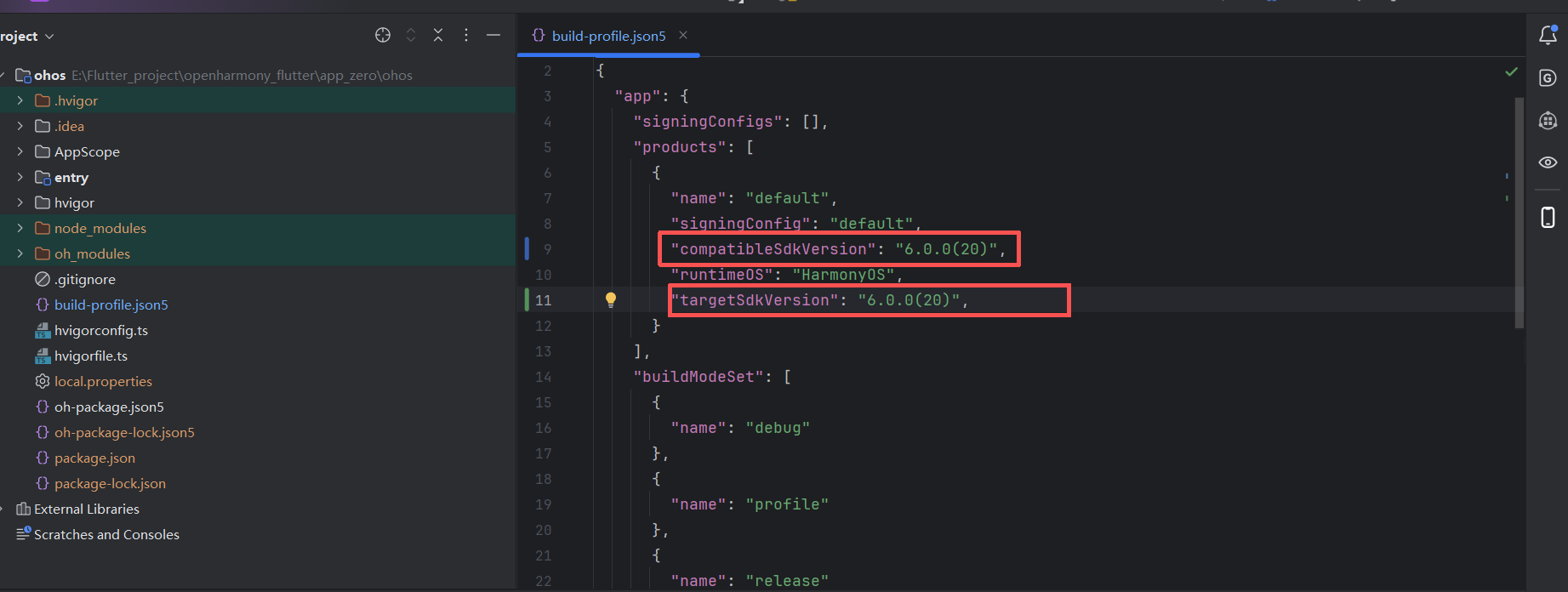Click the Select Opened File locate icon
The height and width of the screenshot is (592, 1568).
coord(383,35)
